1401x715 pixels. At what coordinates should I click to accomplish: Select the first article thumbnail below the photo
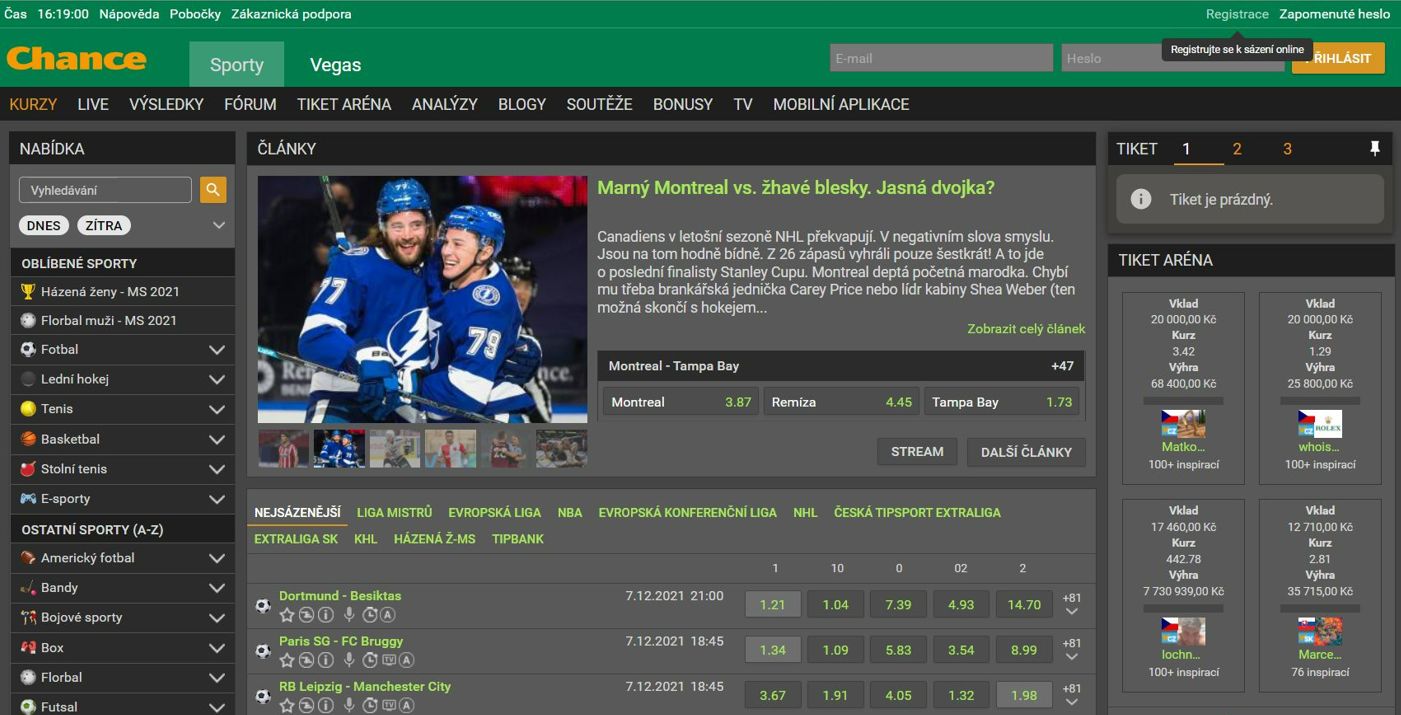283,449
